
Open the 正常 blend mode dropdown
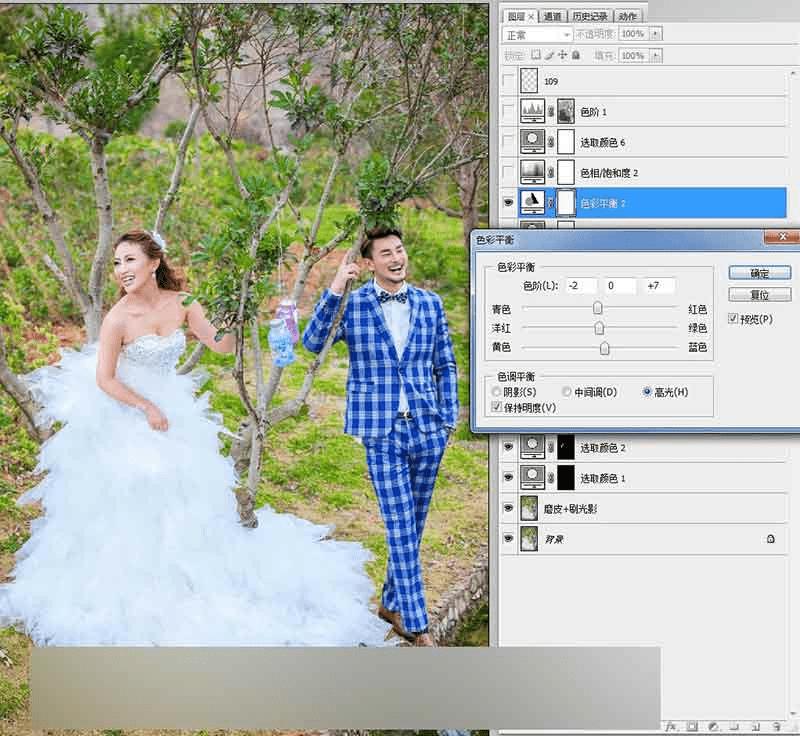537,35
